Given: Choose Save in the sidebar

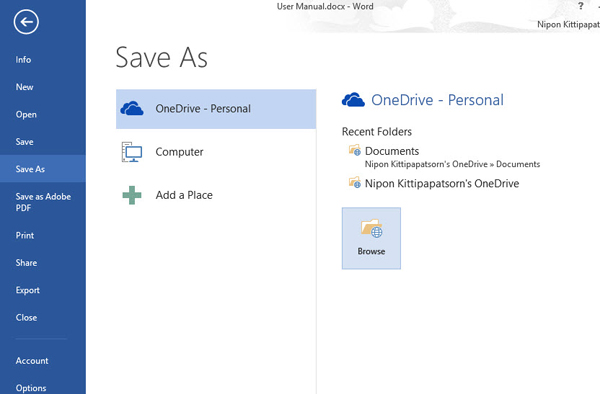Looking at the screenshot, I should pyautogui.click(x=43, y=142).
